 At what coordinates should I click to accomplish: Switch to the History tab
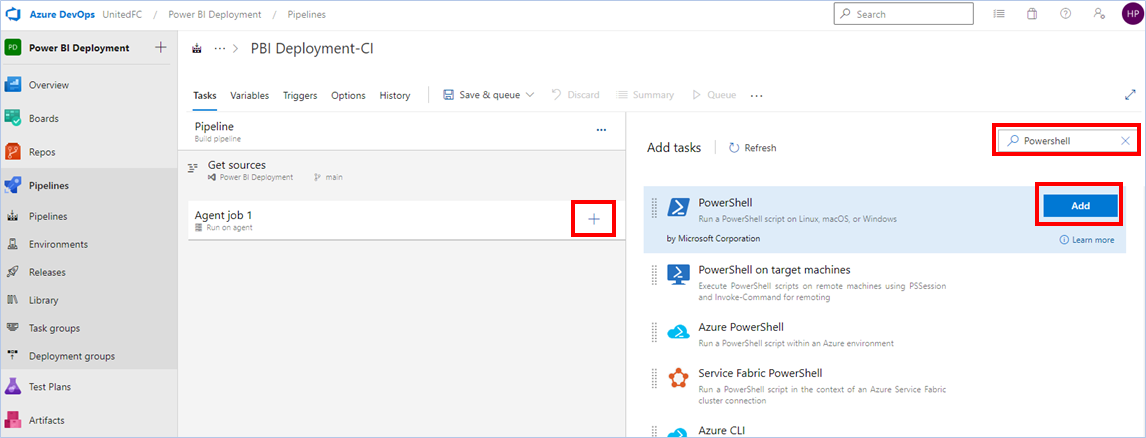click(395, 95)
